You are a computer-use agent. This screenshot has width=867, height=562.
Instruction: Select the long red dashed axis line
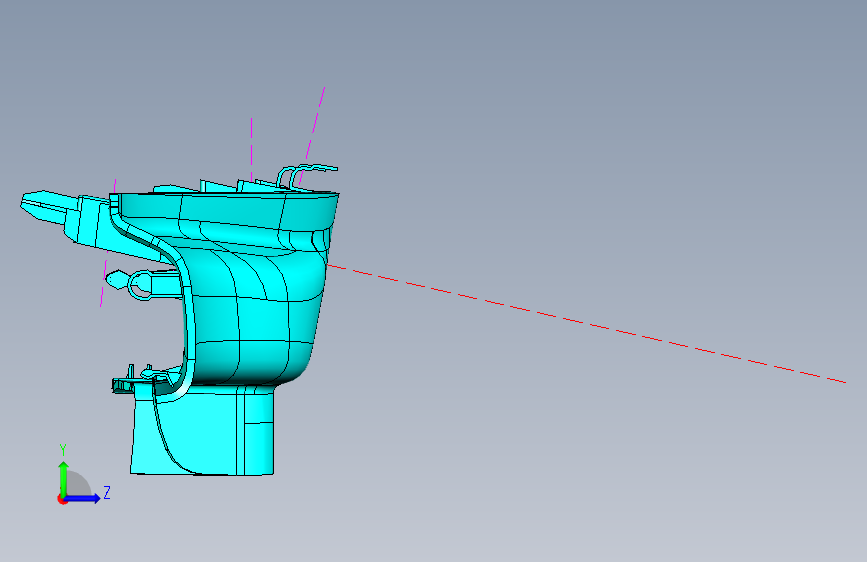(x=586, y=324)
